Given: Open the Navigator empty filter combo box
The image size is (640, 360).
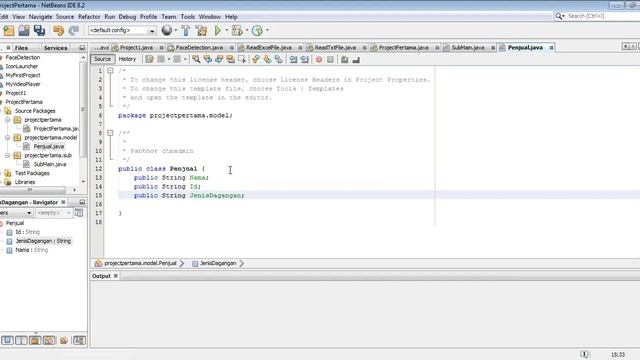Looking at the screenshot, I should click(53, 213).
